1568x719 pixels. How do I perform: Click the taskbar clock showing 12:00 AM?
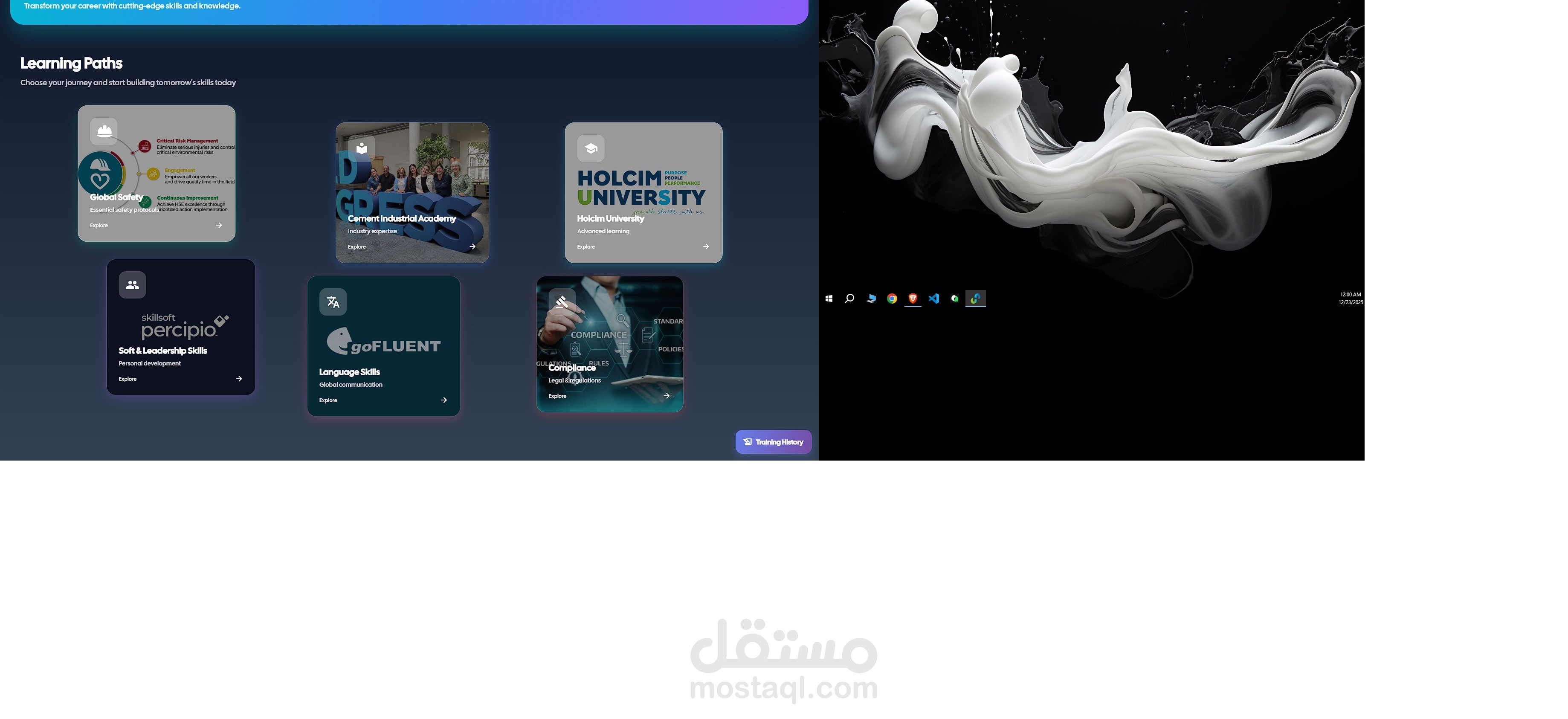pos(1350,299)
